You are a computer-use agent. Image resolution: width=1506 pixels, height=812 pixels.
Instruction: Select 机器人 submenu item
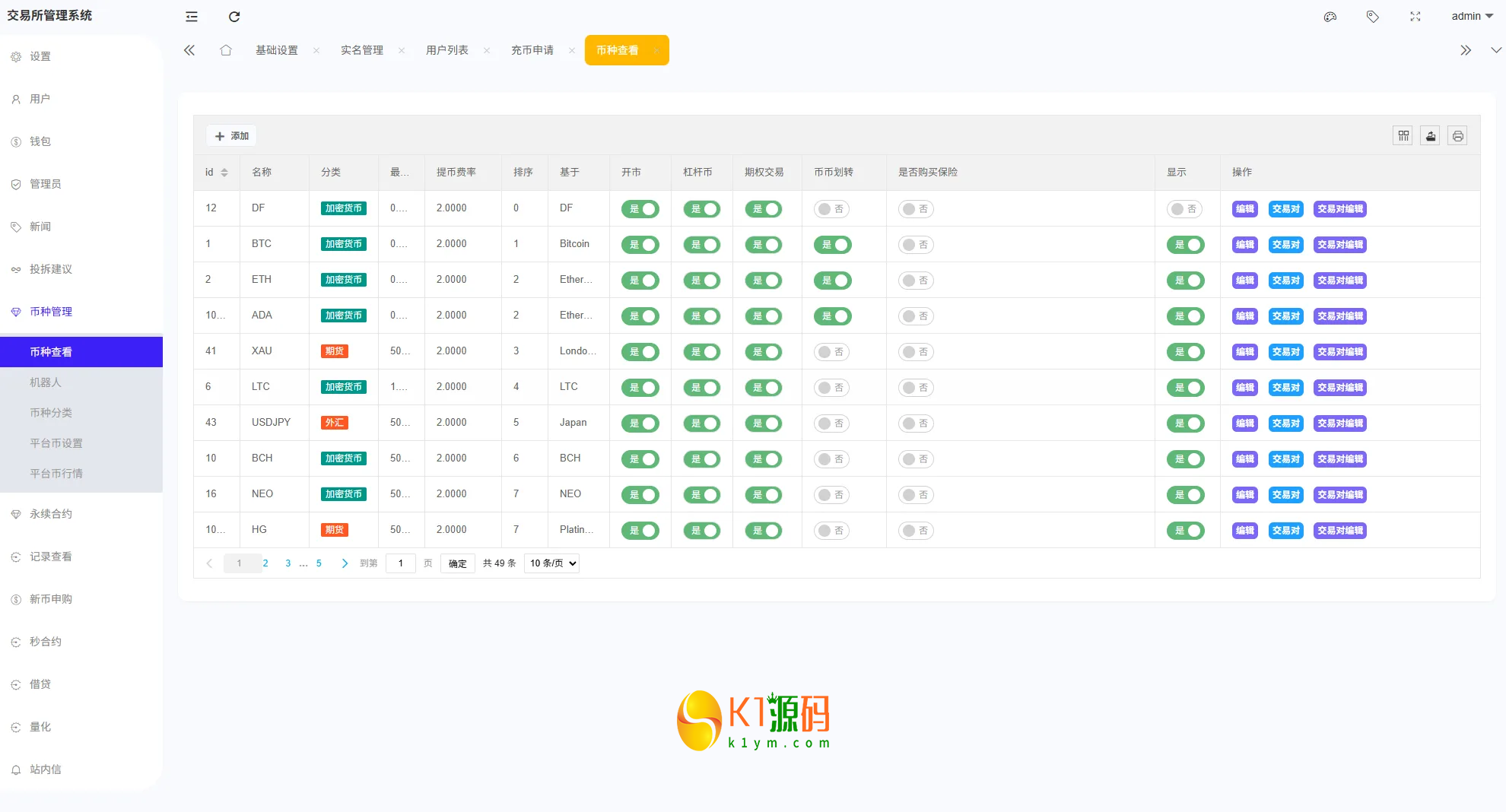tap(81, 382)
